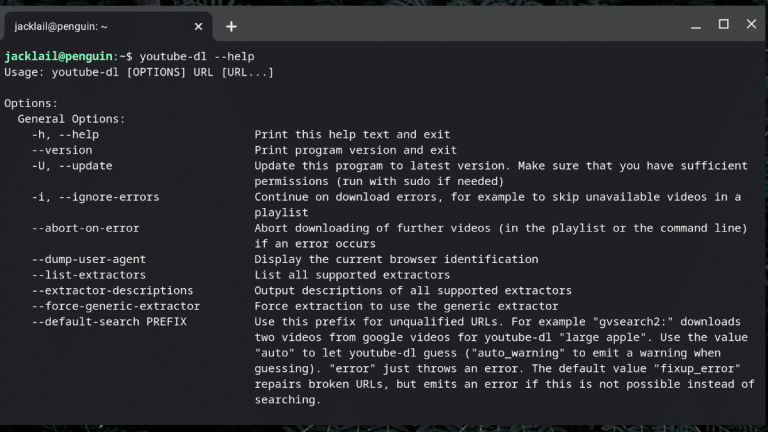
Task: Click the typed 'youtube-dl --help' command
Action: coord(196,56)
